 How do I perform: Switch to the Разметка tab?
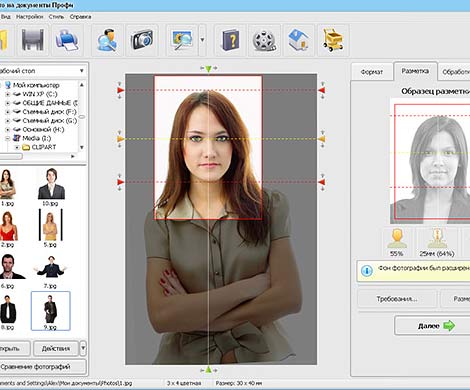(415, 71)
